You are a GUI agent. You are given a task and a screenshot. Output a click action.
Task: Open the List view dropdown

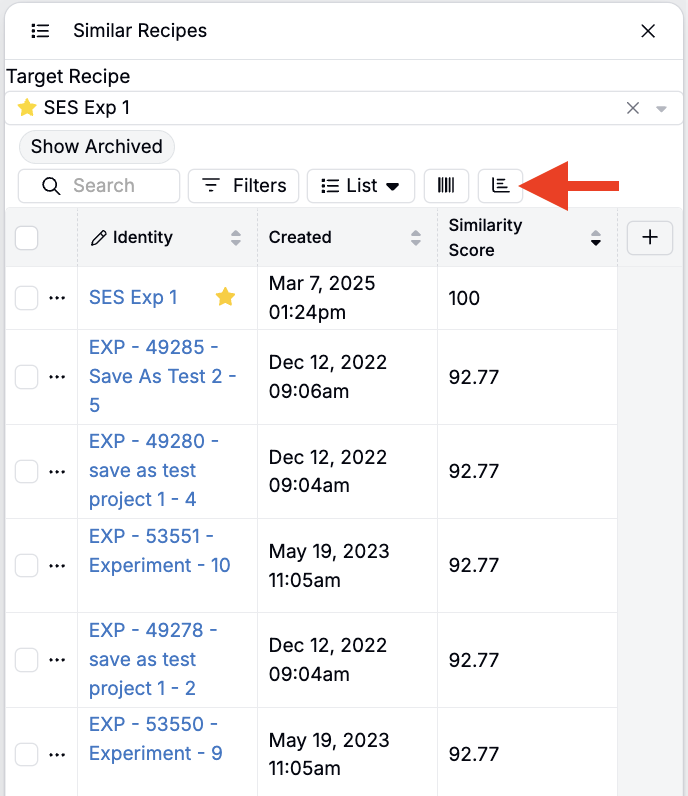pyautogui.click(x=360, y=185)
